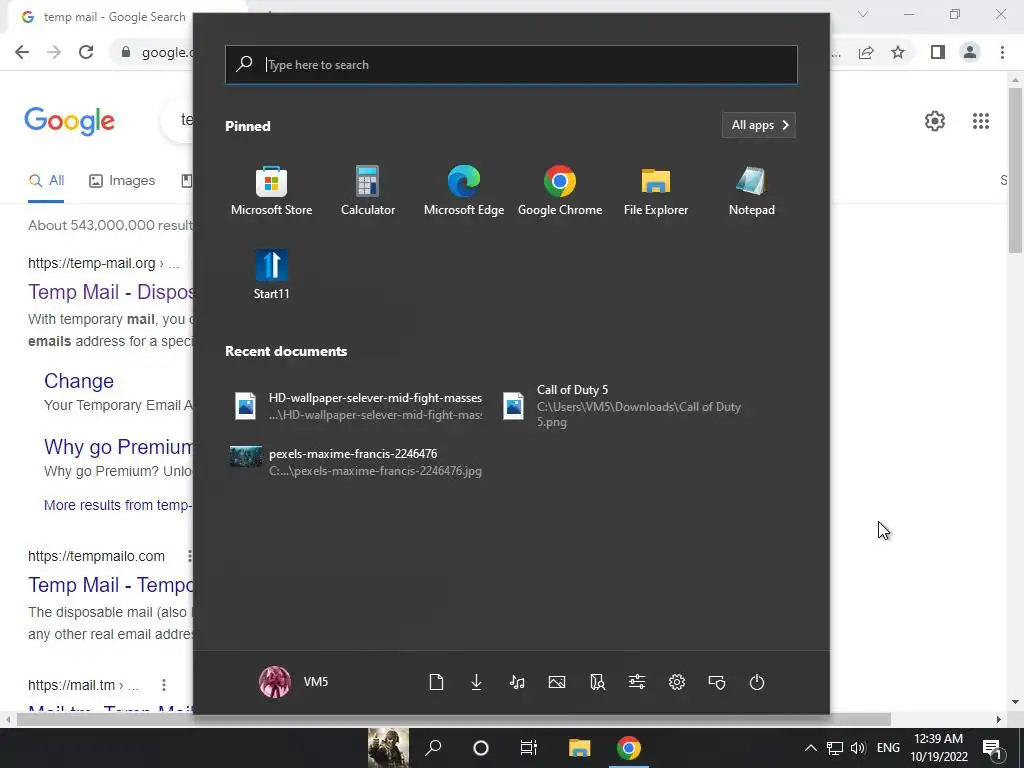The image size is (1024, 768).
Task: Open Microsoft Edge pinned icon
Action: click(x=464, y=191)
